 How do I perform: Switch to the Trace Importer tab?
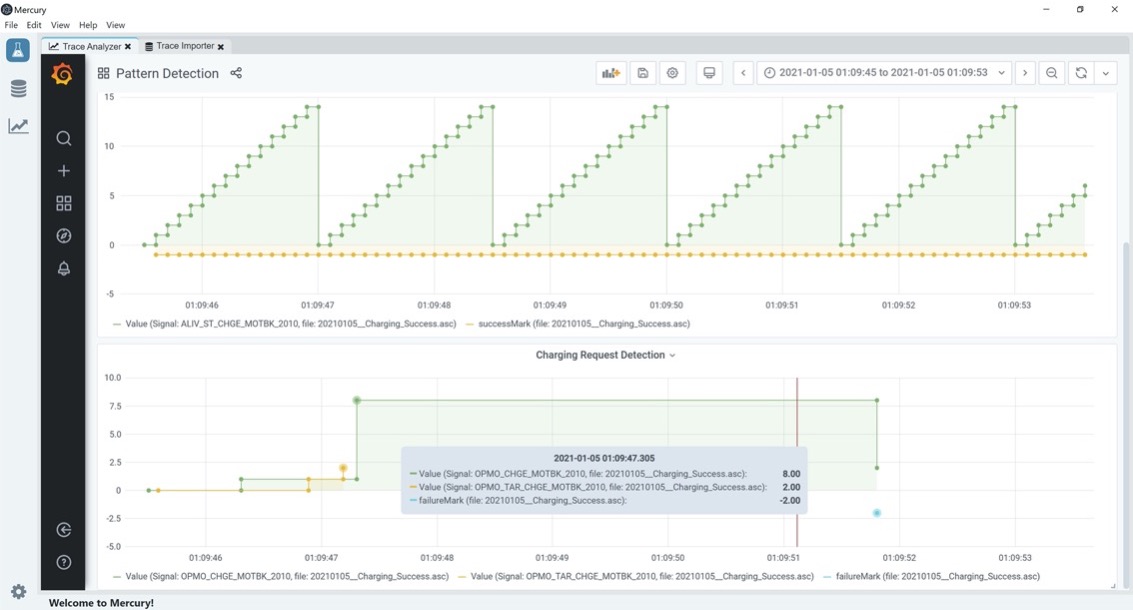point(185,46)
